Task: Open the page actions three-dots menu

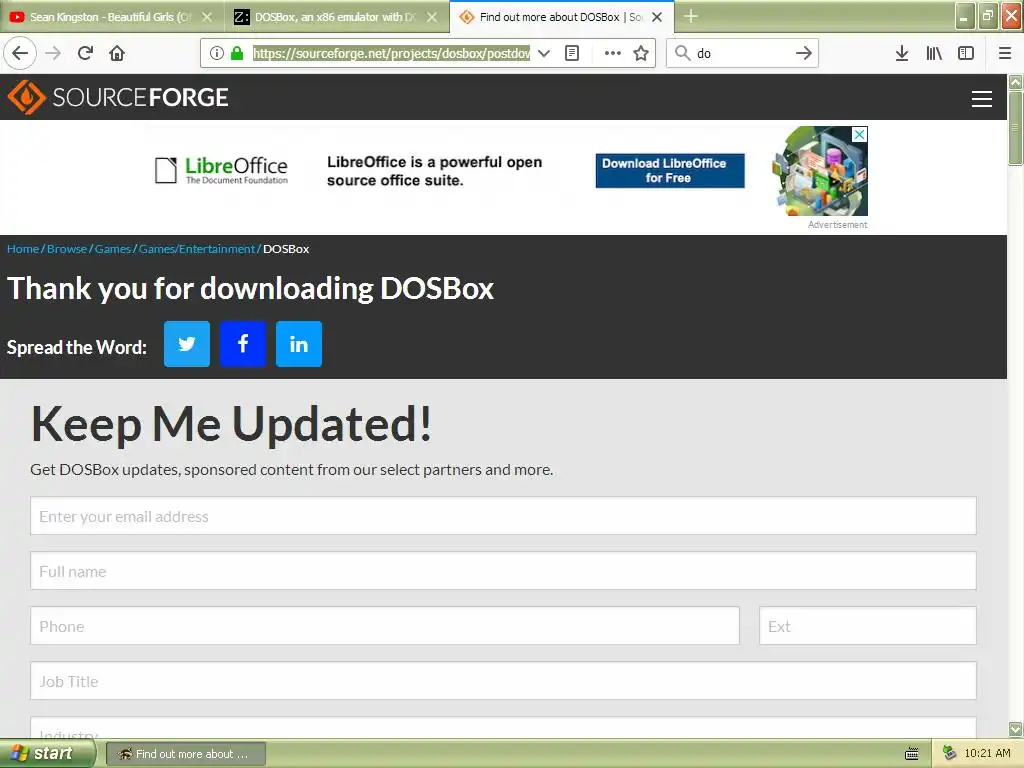Action: point(613,53)
